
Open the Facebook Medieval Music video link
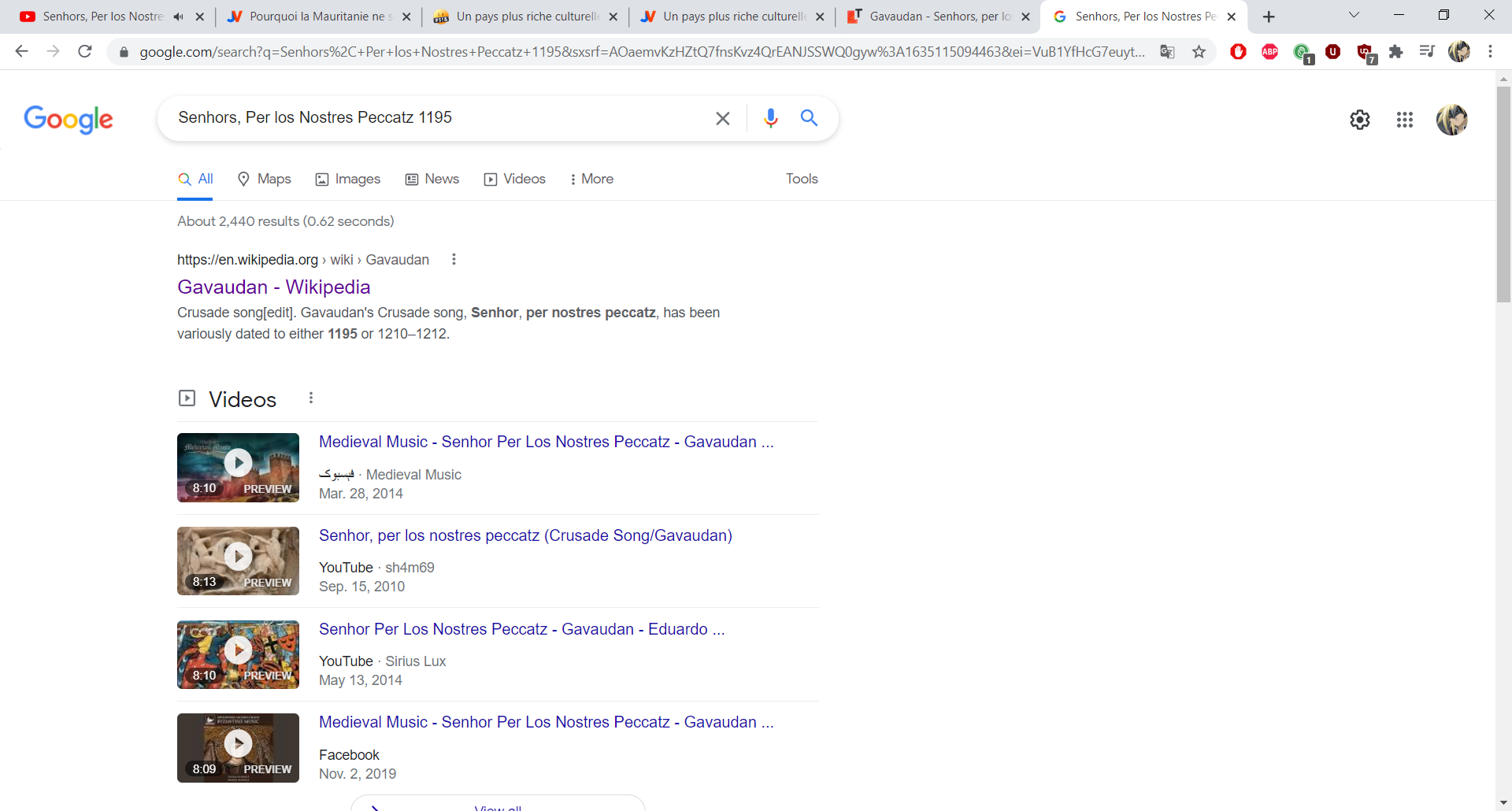pyautogui.click(x=547, y=723)
